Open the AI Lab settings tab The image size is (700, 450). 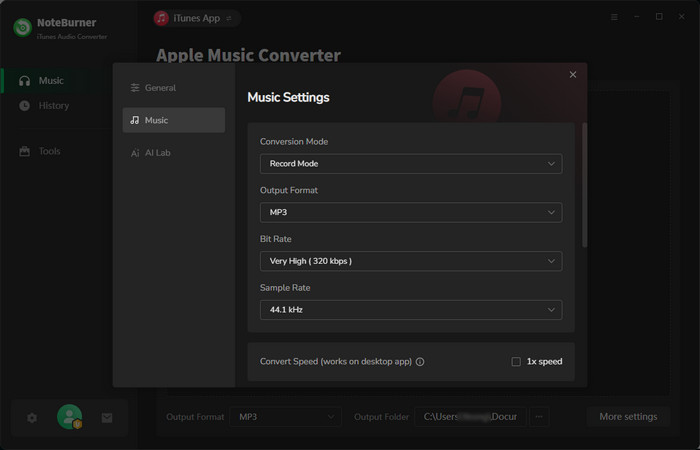pos(174,153)
